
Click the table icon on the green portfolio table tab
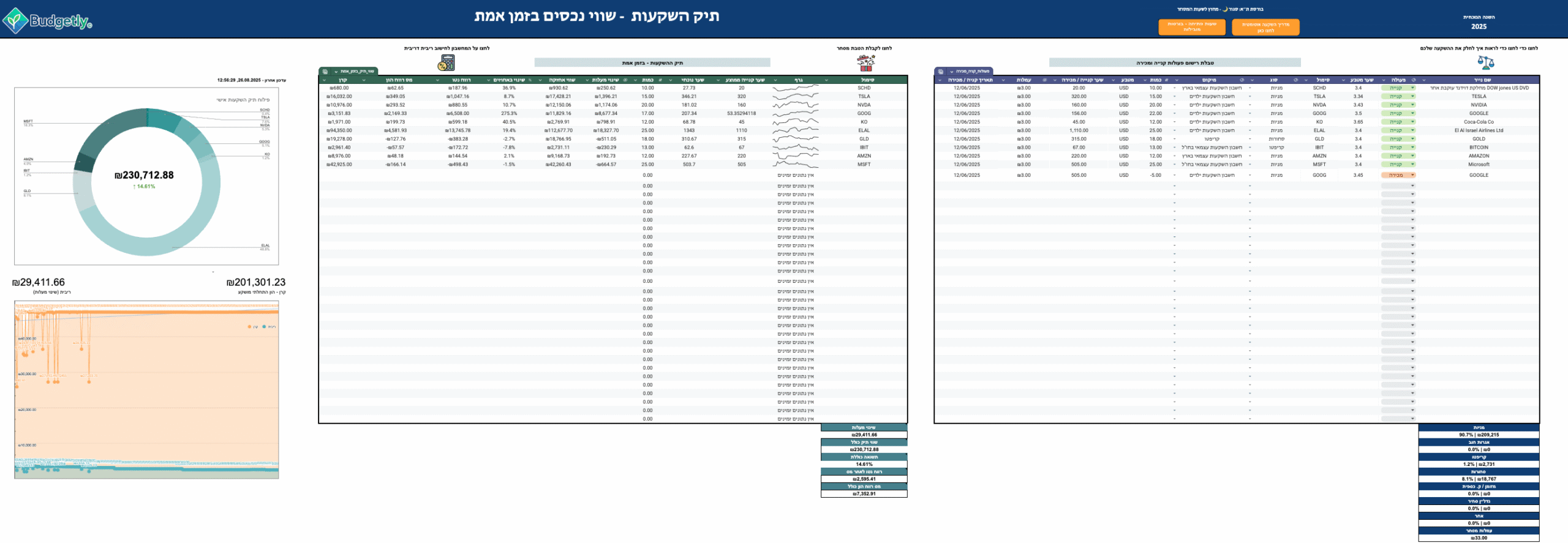pos(325,72)
